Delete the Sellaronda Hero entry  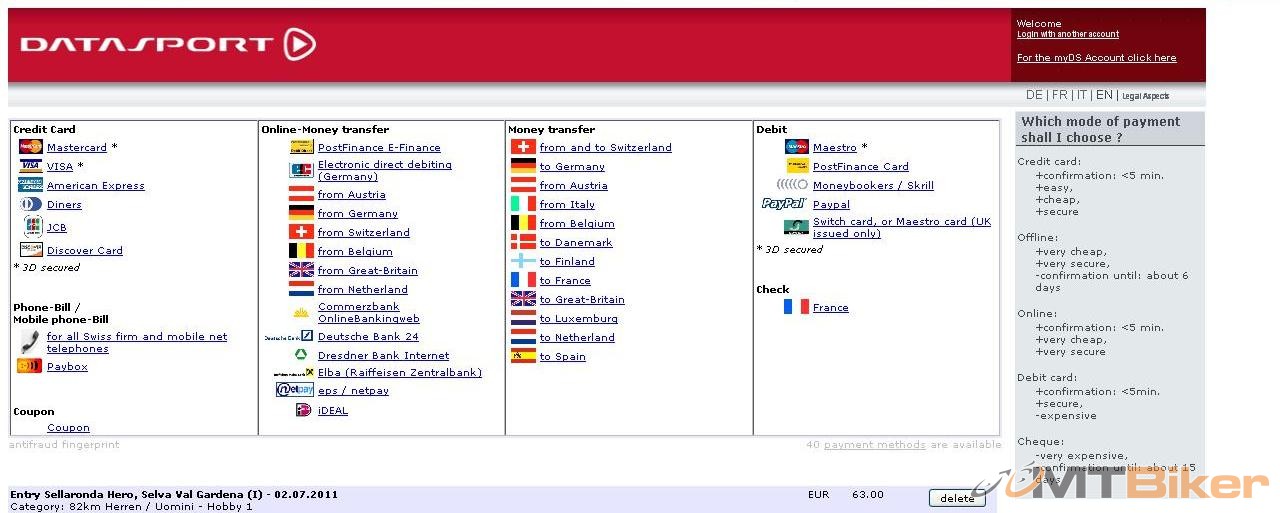coord(957,498)
